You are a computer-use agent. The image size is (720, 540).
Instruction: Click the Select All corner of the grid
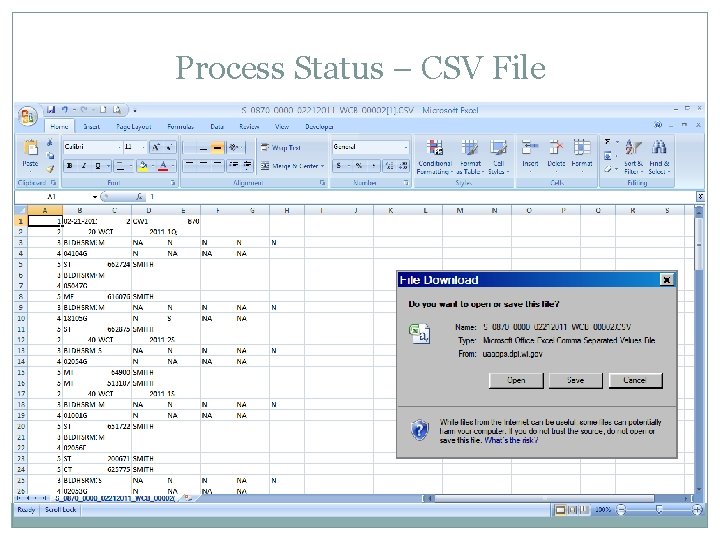coord(21,210)
